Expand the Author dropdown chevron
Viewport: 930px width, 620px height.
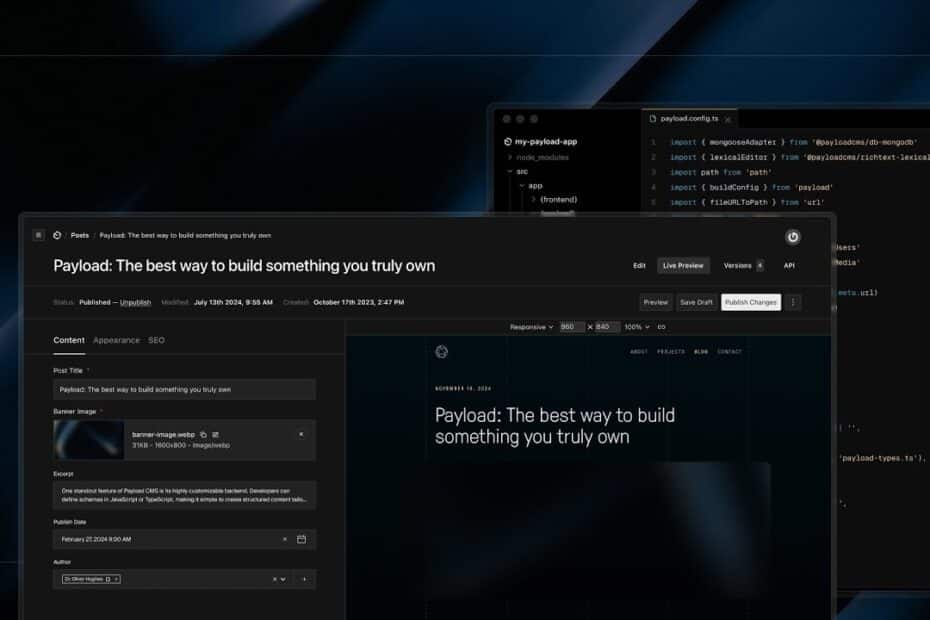pyautogui.click(x=283, y=579)
